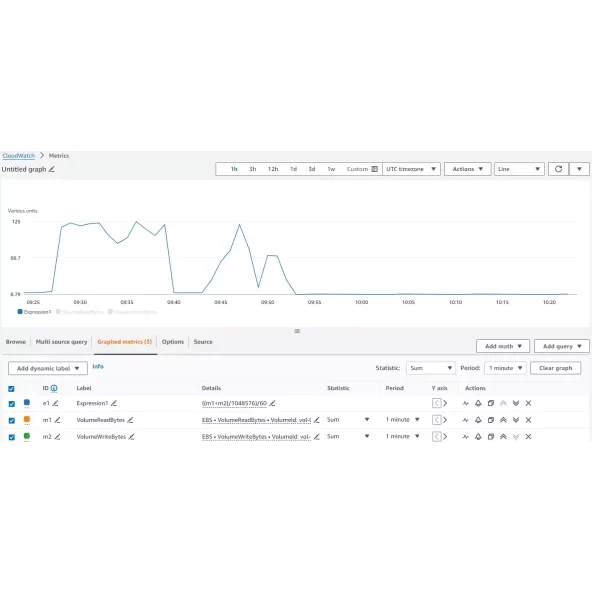Apply anomaly detection on the e1 row
The image size is (592, 592).
466,403
